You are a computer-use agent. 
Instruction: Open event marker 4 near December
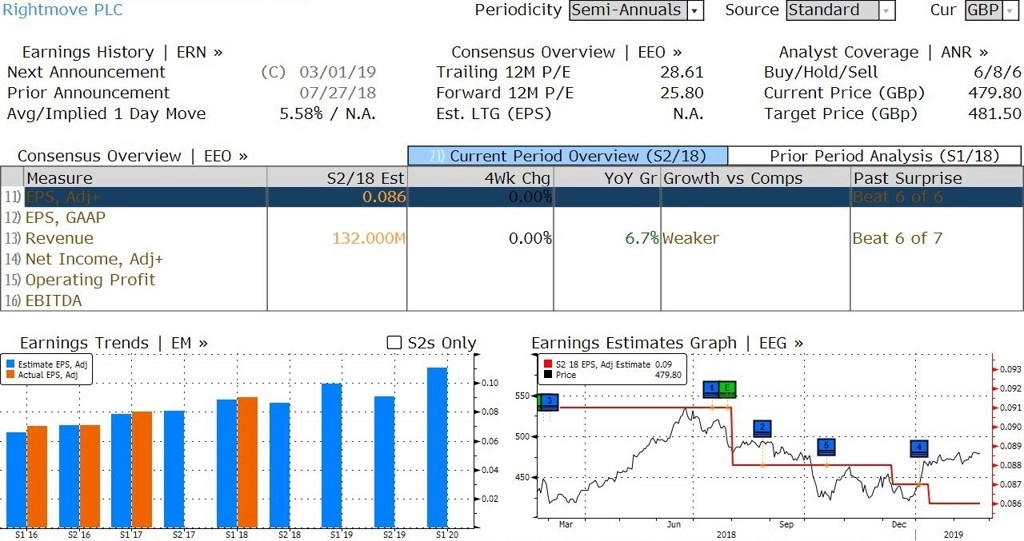pos(919,448)
